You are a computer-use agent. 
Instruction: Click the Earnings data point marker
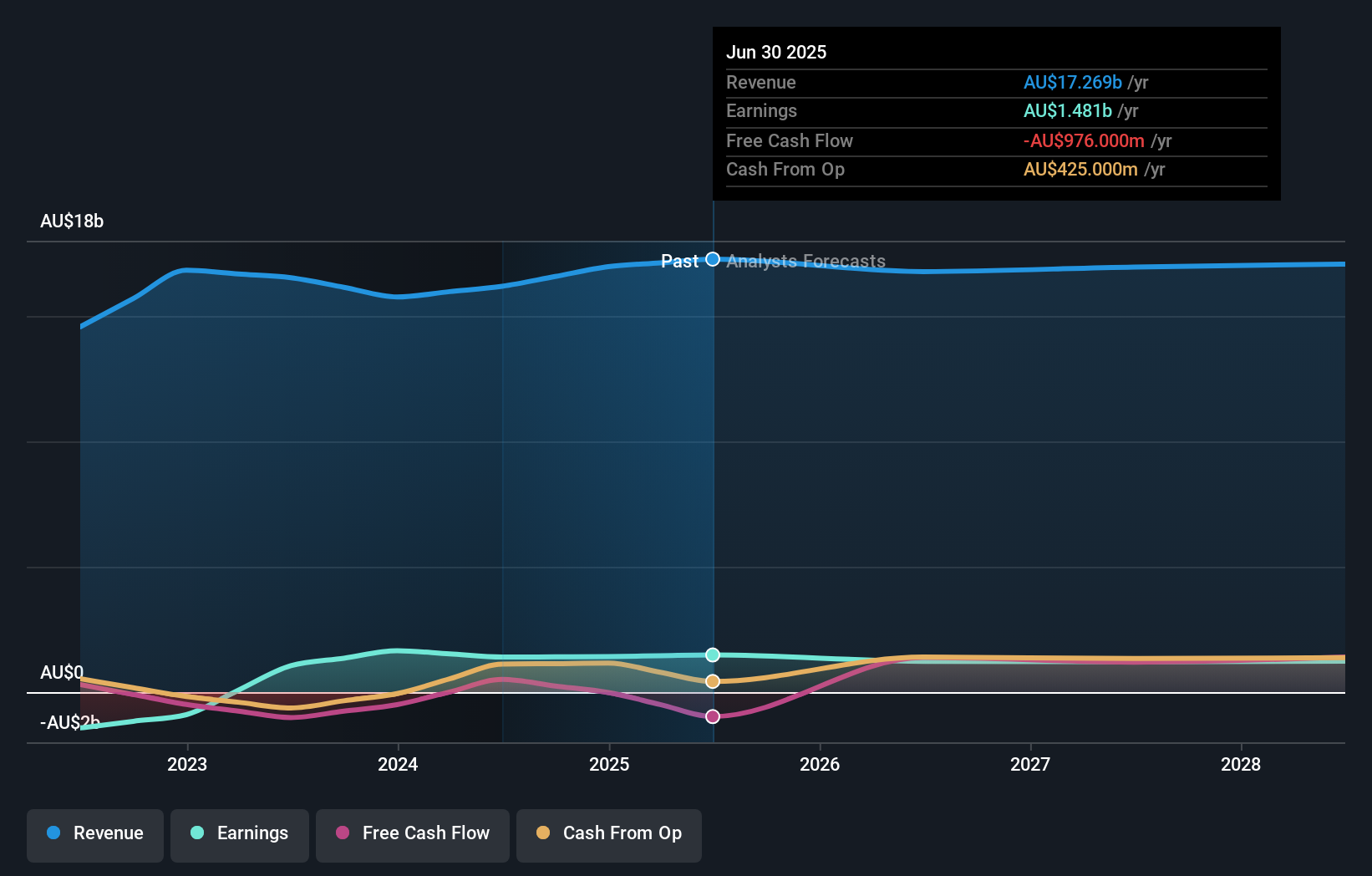712,654
